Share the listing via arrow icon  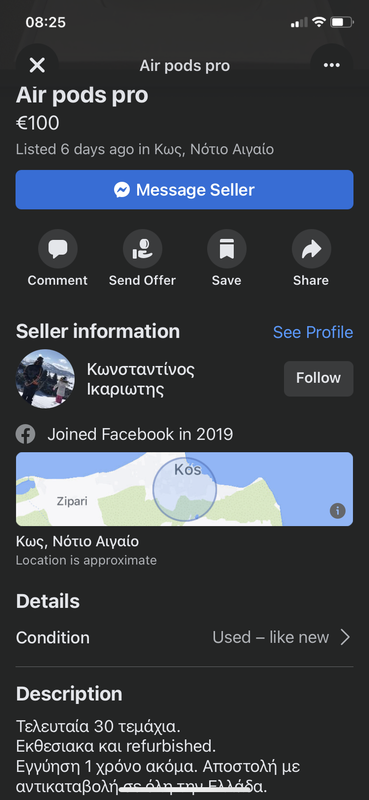(311, 249)
